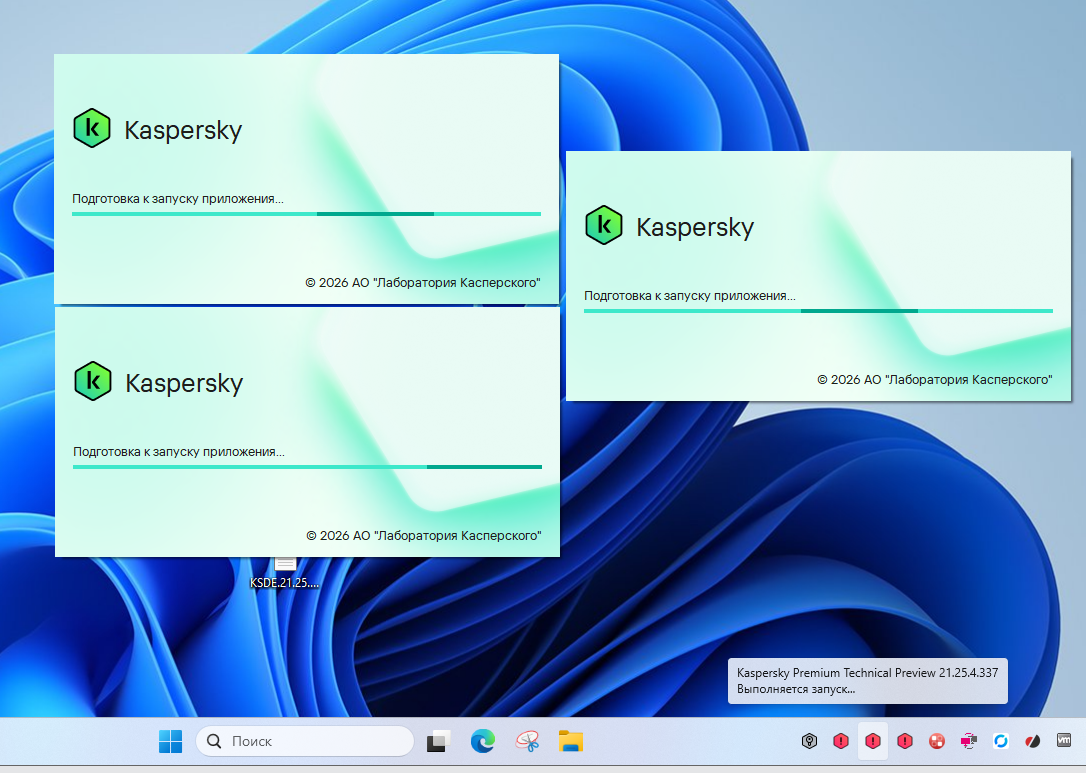The width and height of the screenshot is (1086, 773).
Task: Open File Explorer from the taskbar
Action: [571, 741]
